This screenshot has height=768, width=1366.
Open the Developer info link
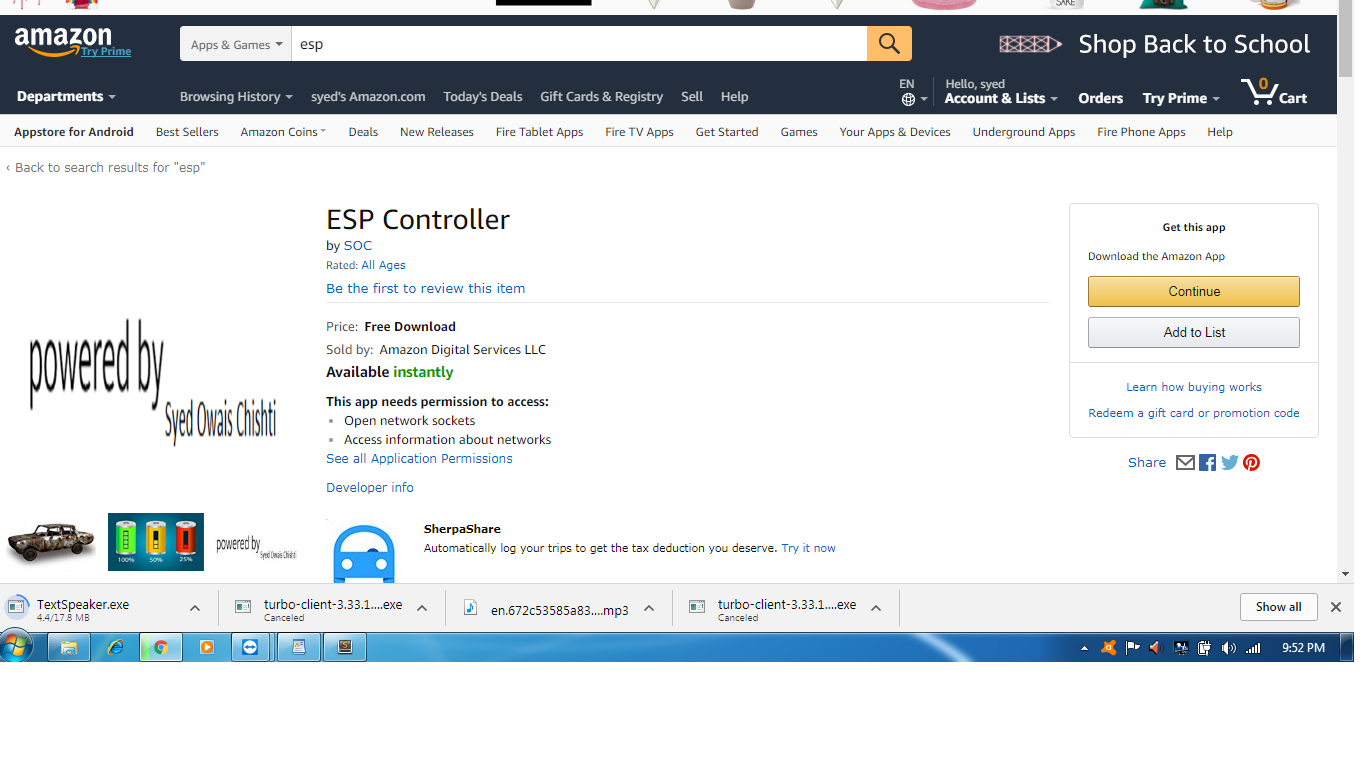[370, 488]
